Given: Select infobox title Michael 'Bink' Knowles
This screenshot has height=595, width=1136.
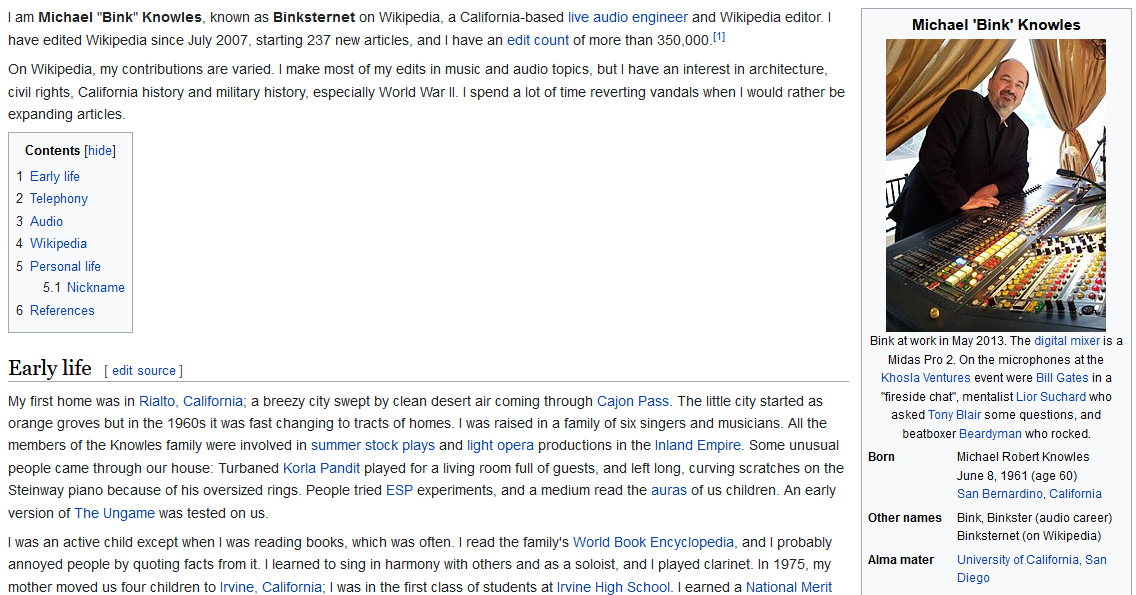Looking at the screenshot, I should [995, 25].
